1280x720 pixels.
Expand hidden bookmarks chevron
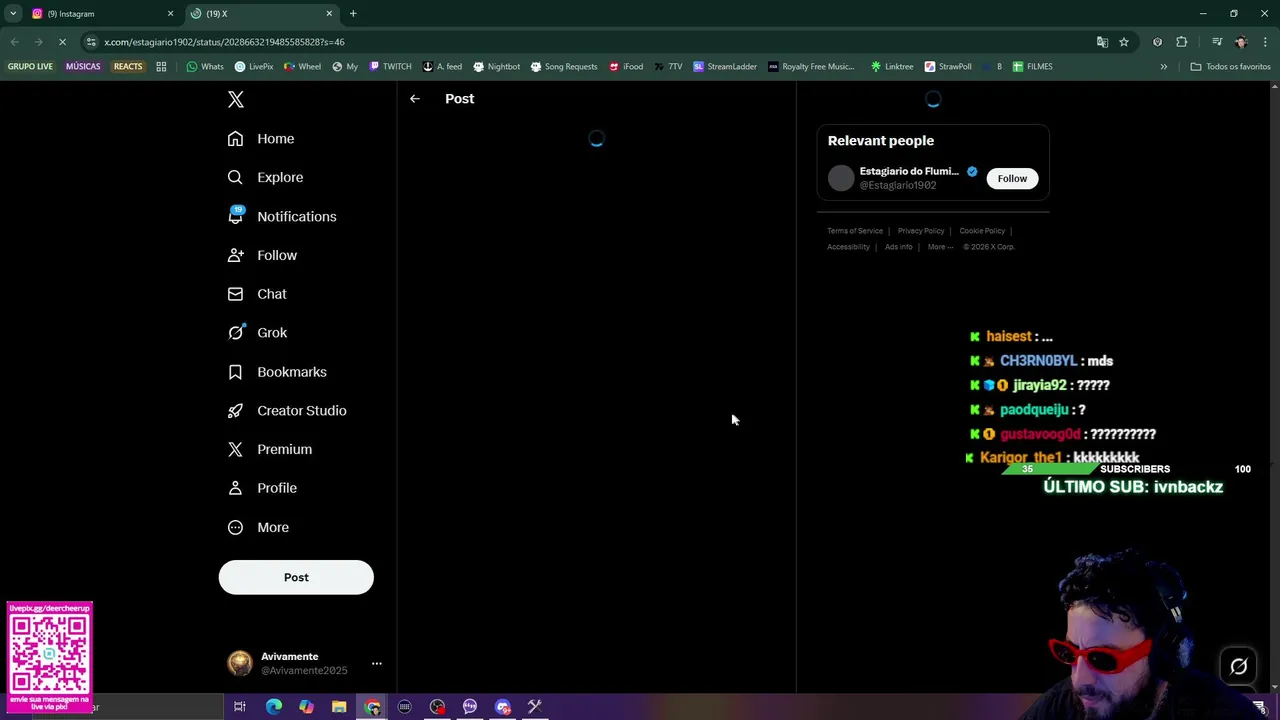click(x=1163, y=67)
